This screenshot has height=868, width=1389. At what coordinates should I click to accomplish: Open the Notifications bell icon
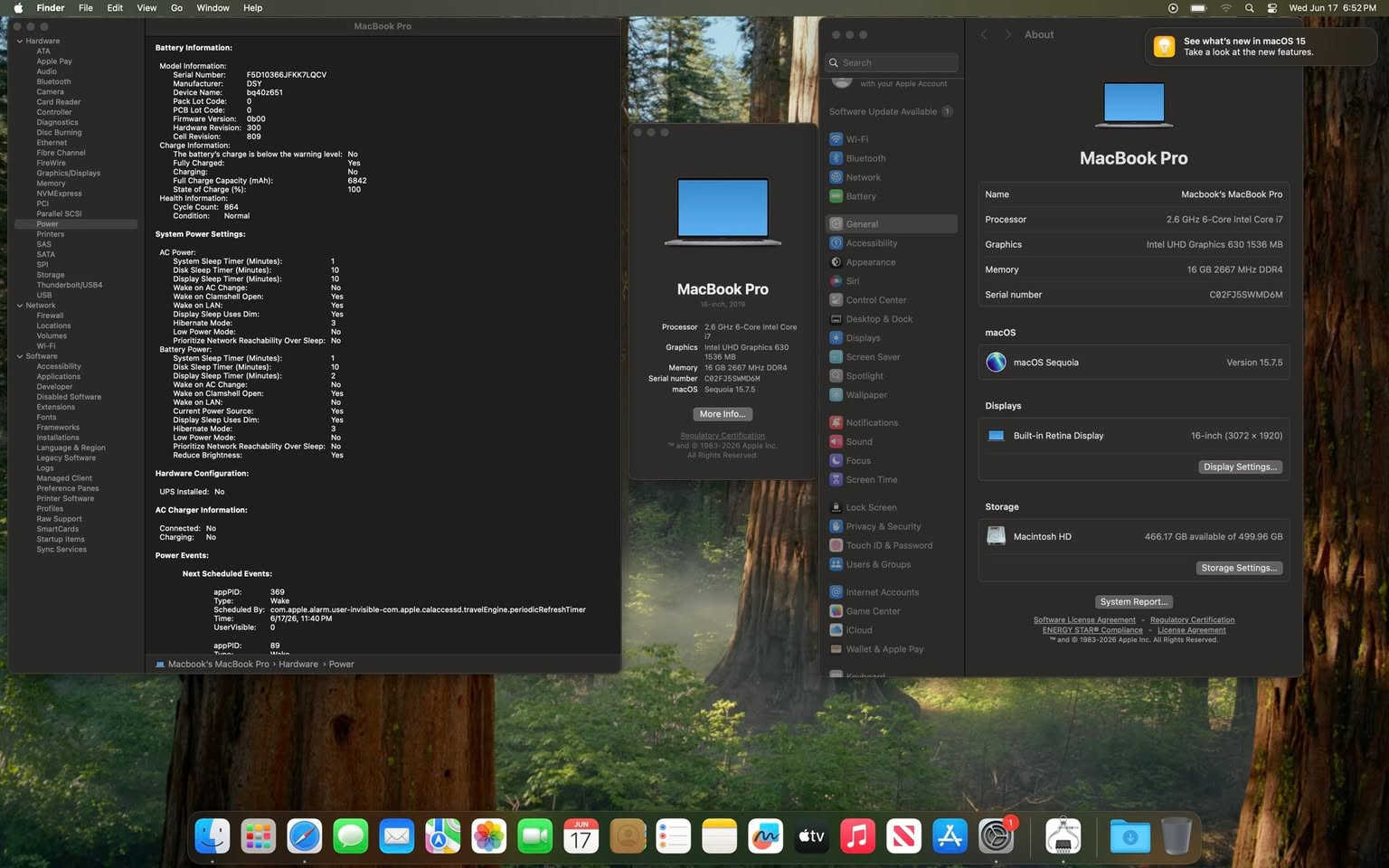[836, 422]
